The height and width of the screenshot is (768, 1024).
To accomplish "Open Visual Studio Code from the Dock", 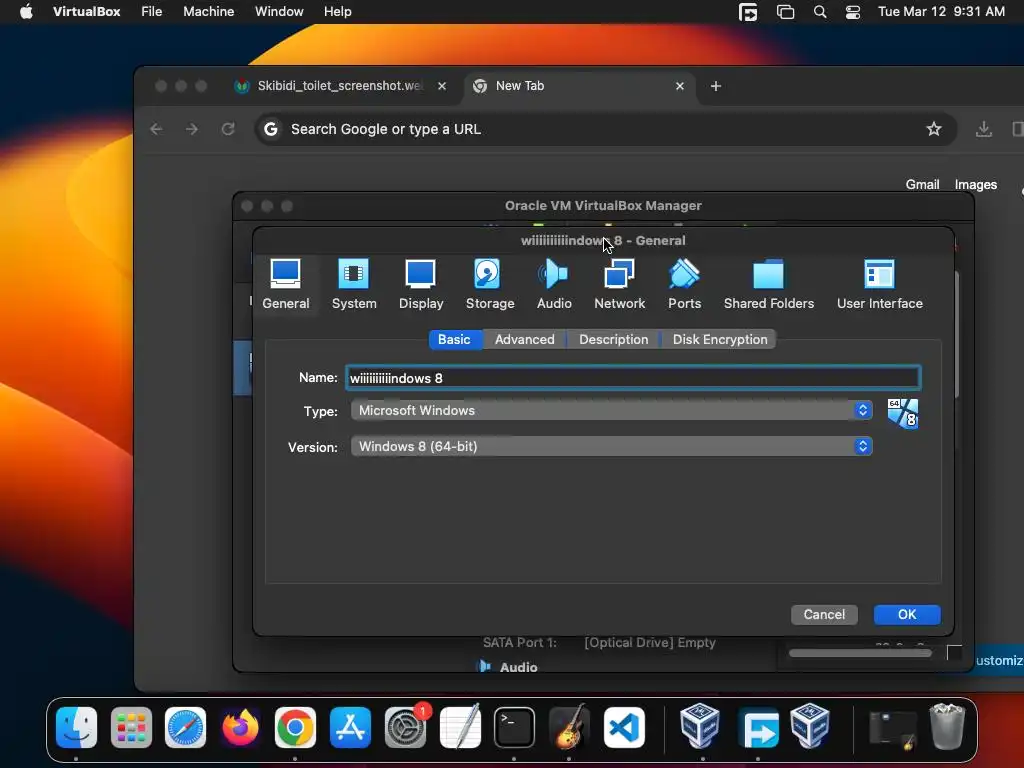I will (x=624, y=728).
